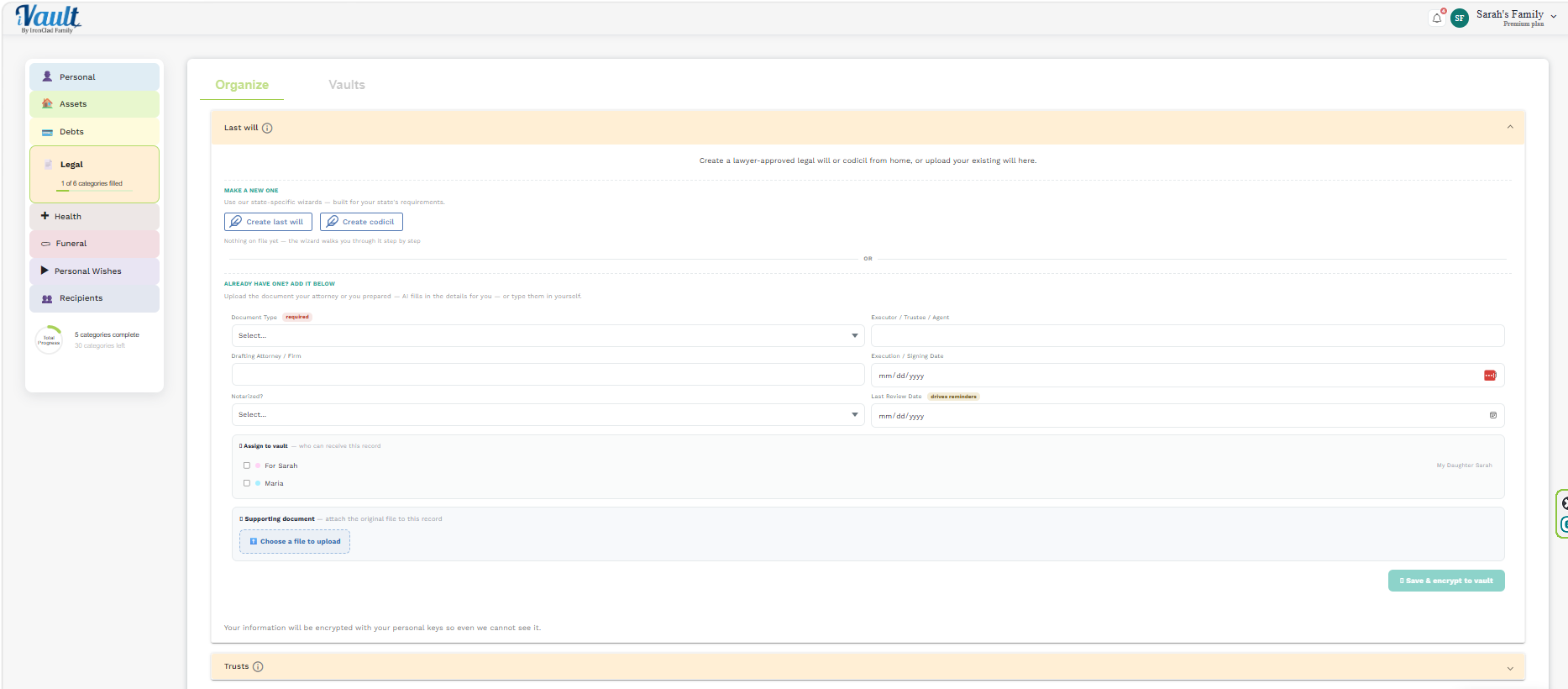Image resolution: width=1568 pixels, height=689 pixels.
Task: Open Assets via its house icon
Action: pyautogui.click(x=47, y=104)
